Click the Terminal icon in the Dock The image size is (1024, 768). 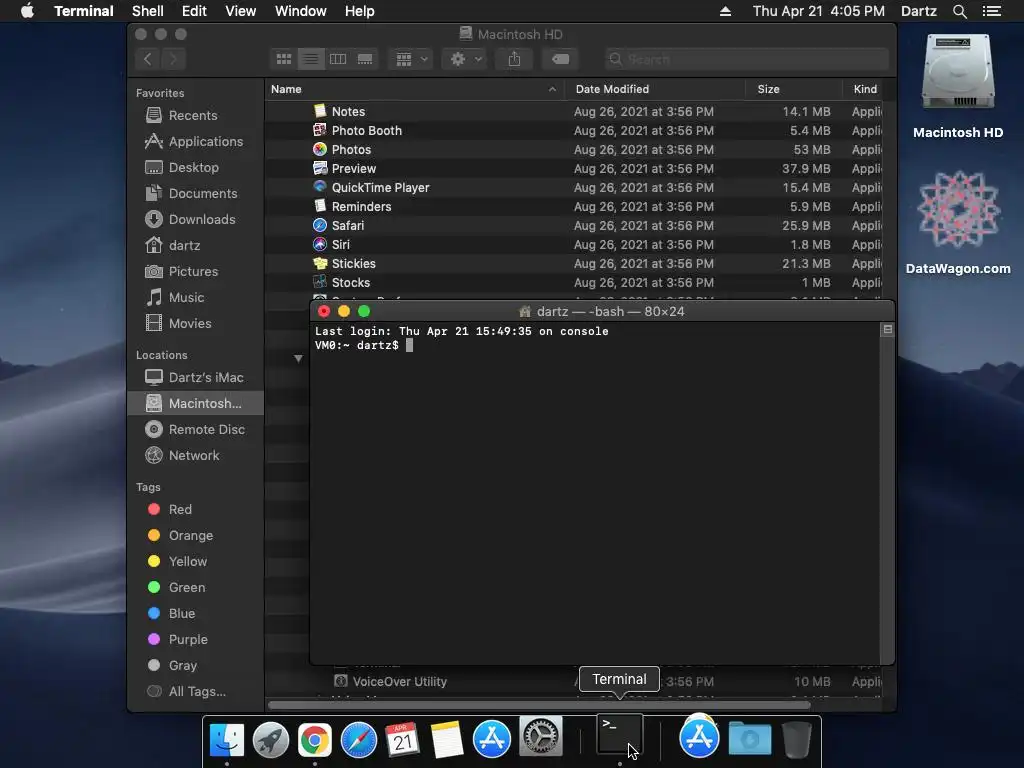(620, 735)
